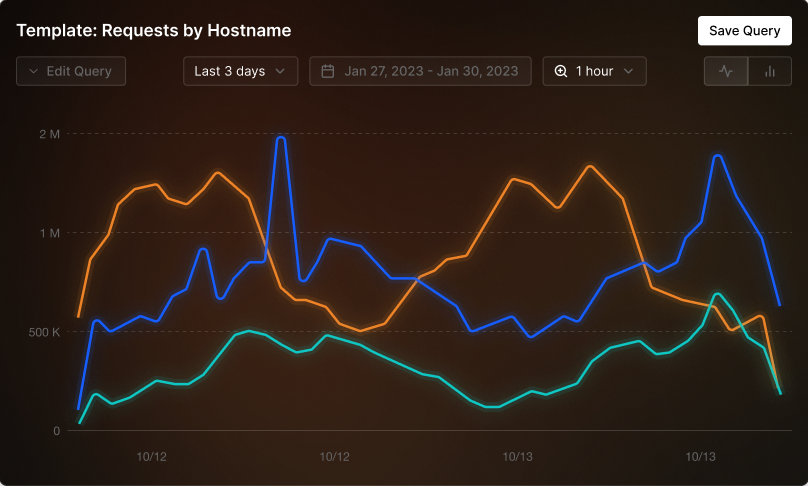Select the Jan 27 - Jan 30, 2023 date field
808x486 pixels.
(x=420, y=71)
